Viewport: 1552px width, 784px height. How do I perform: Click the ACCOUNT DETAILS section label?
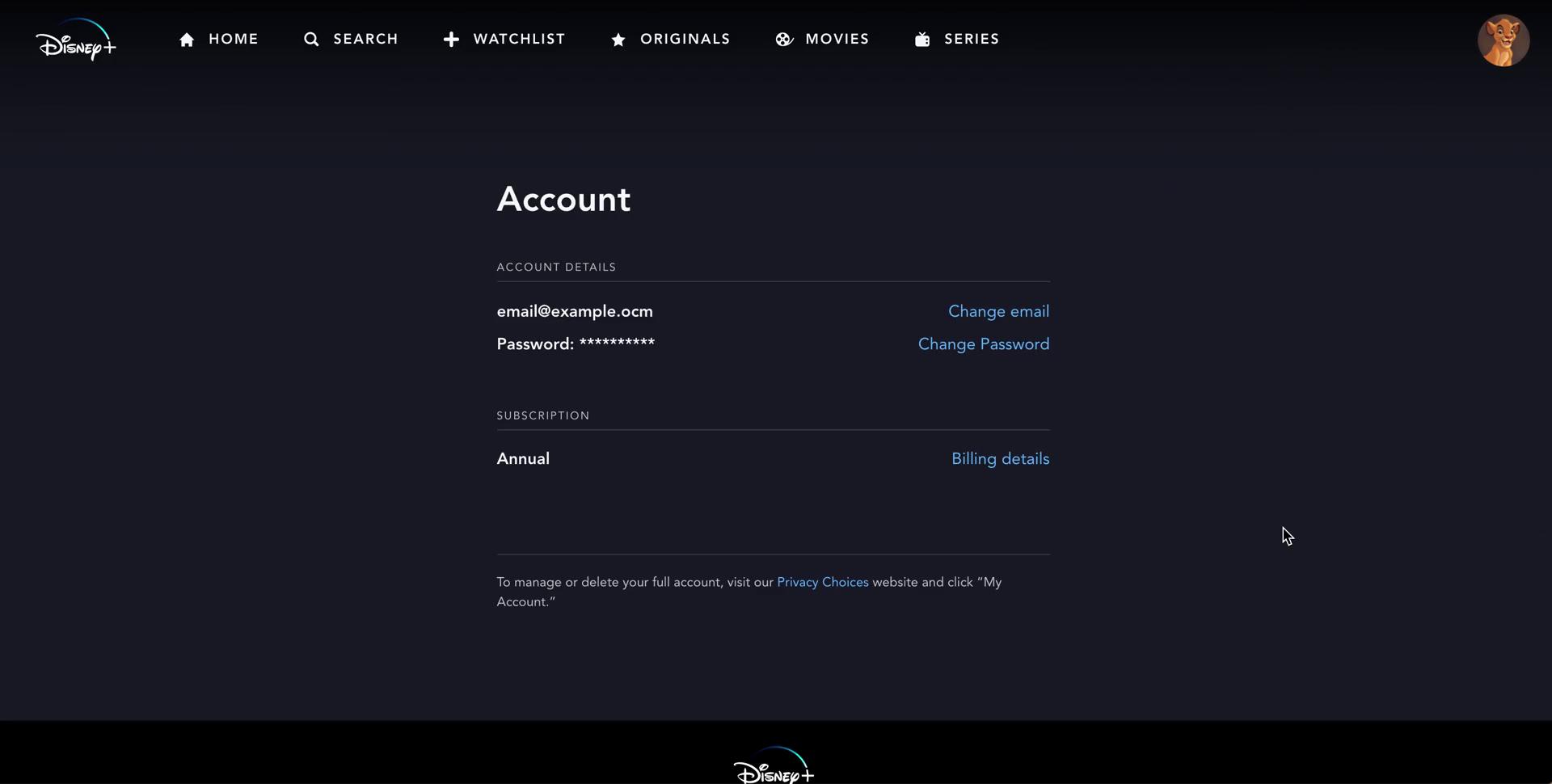(x=556, y=267)
